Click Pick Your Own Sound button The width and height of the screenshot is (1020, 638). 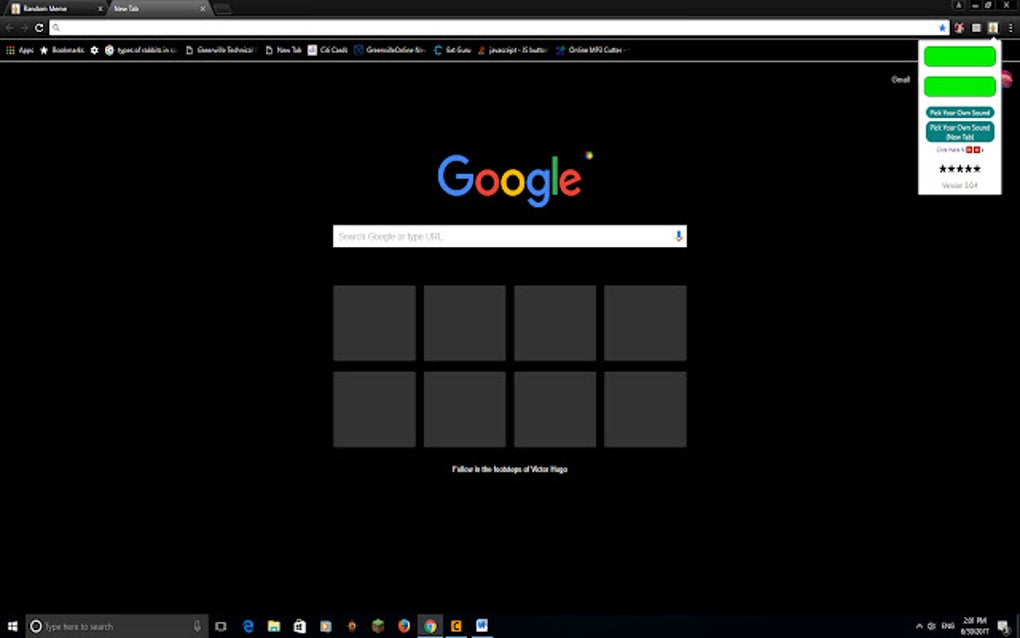958,112
